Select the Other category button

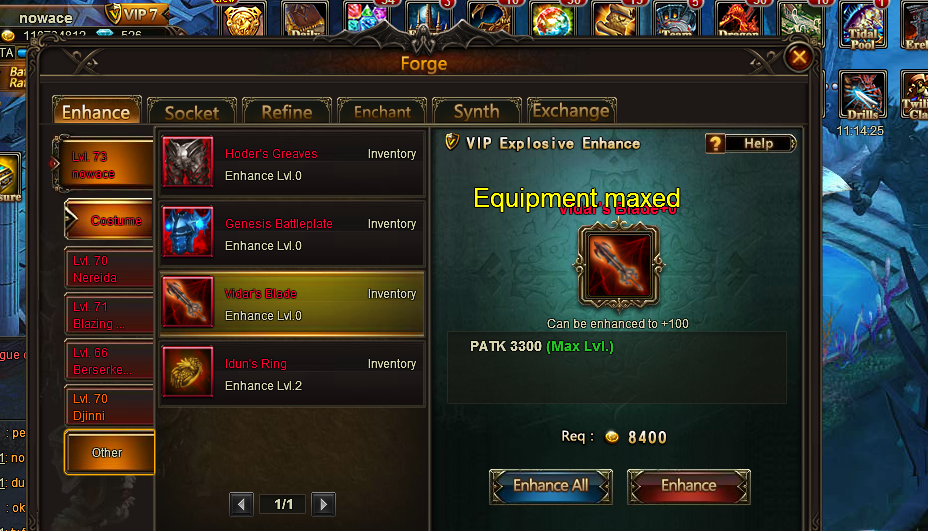(x=109, y=453)
